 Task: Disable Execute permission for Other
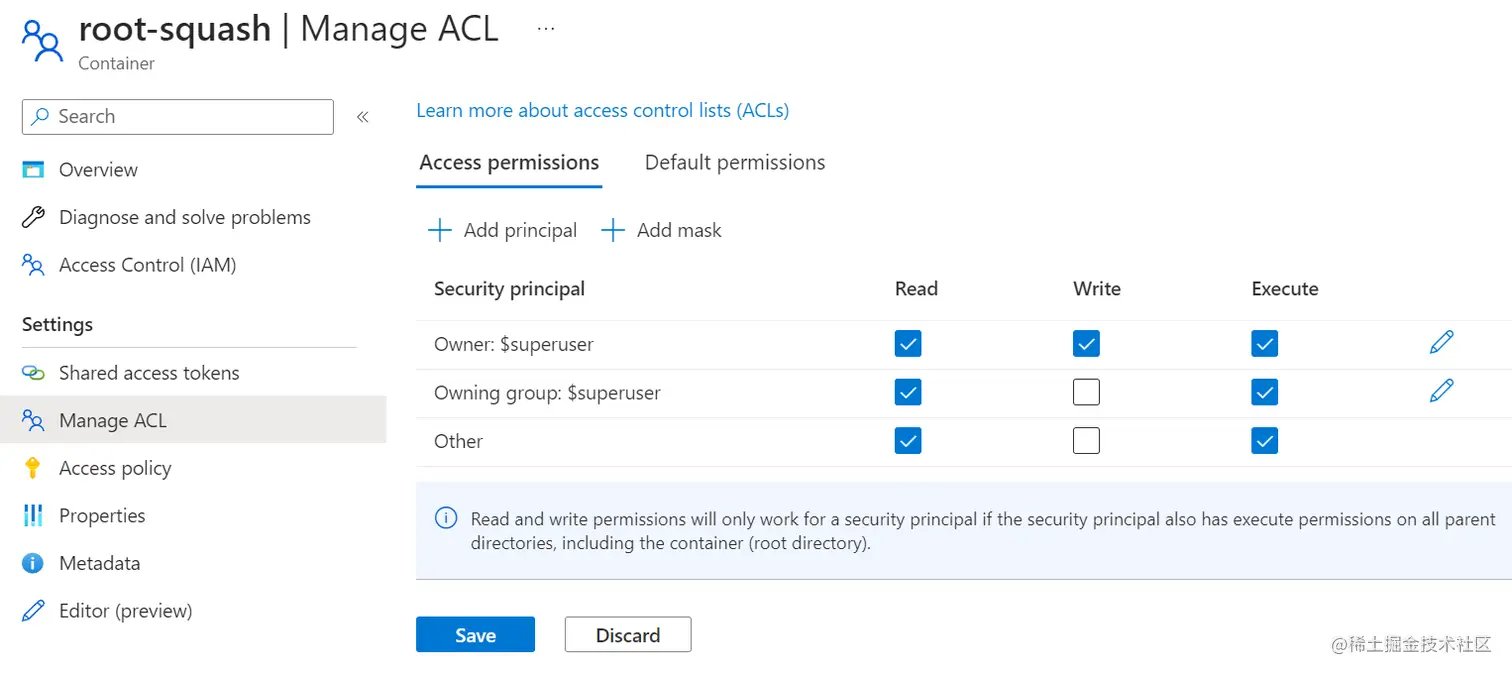[1264, 441]
